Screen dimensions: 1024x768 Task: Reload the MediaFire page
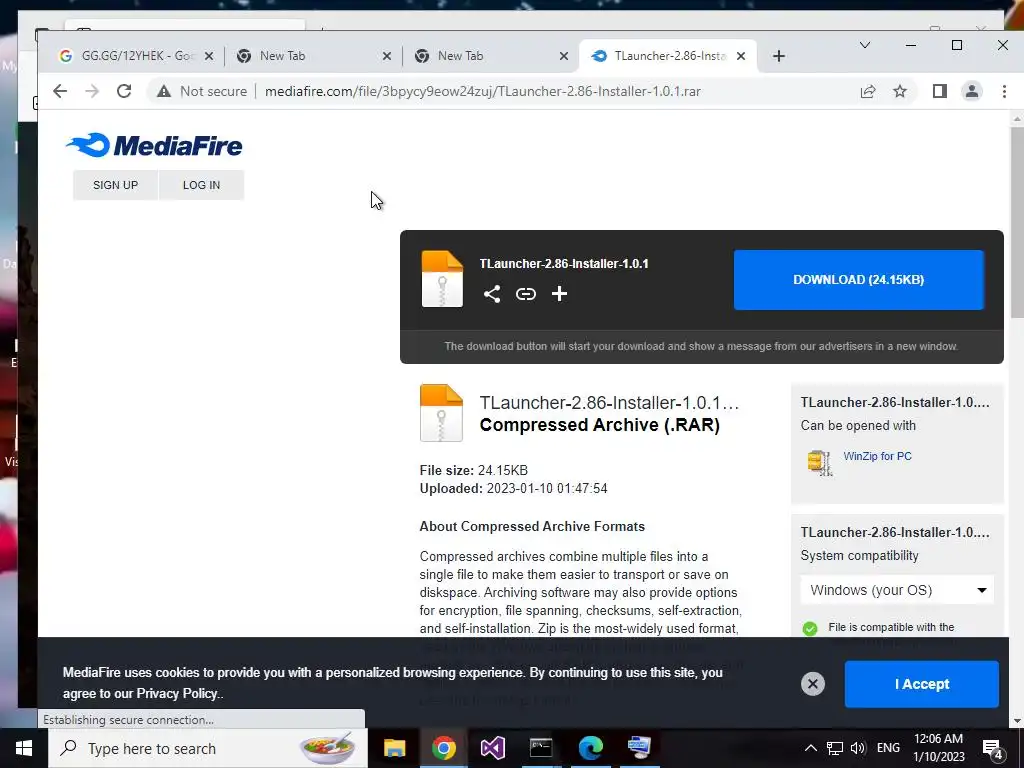[124, 91]
